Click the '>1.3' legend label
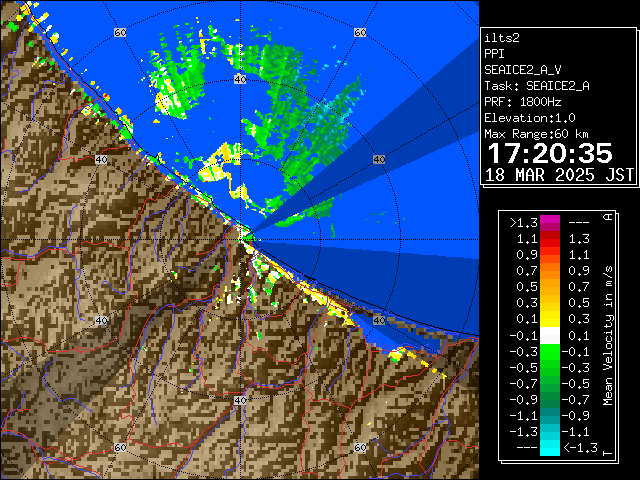The height and width of the screenshot is (480, 640). tap(524, 223)
